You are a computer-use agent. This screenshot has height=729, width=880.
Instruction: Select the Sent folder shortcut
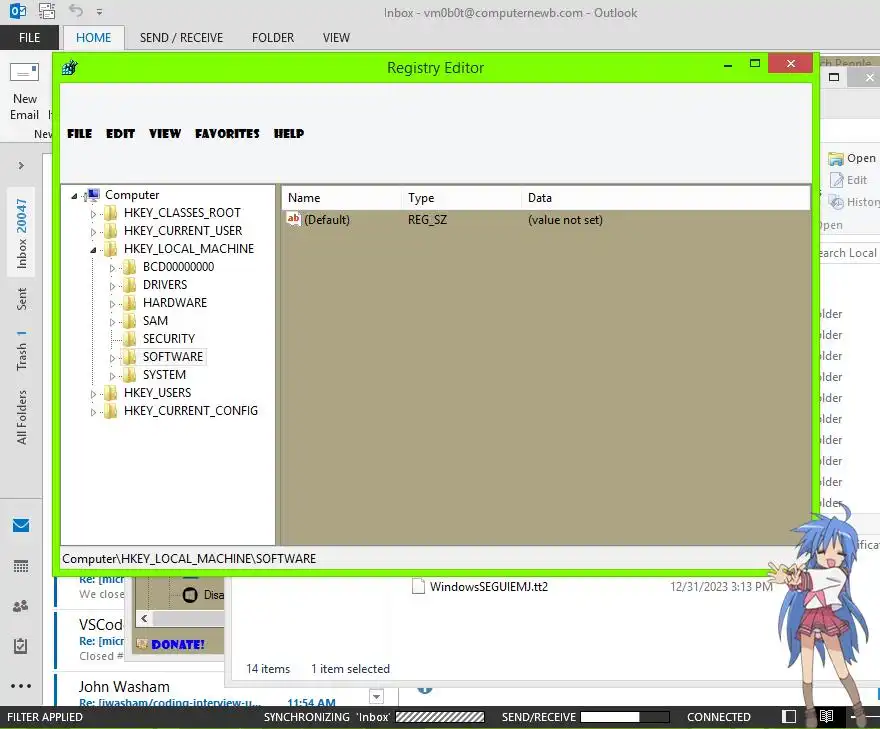(21, 299)
